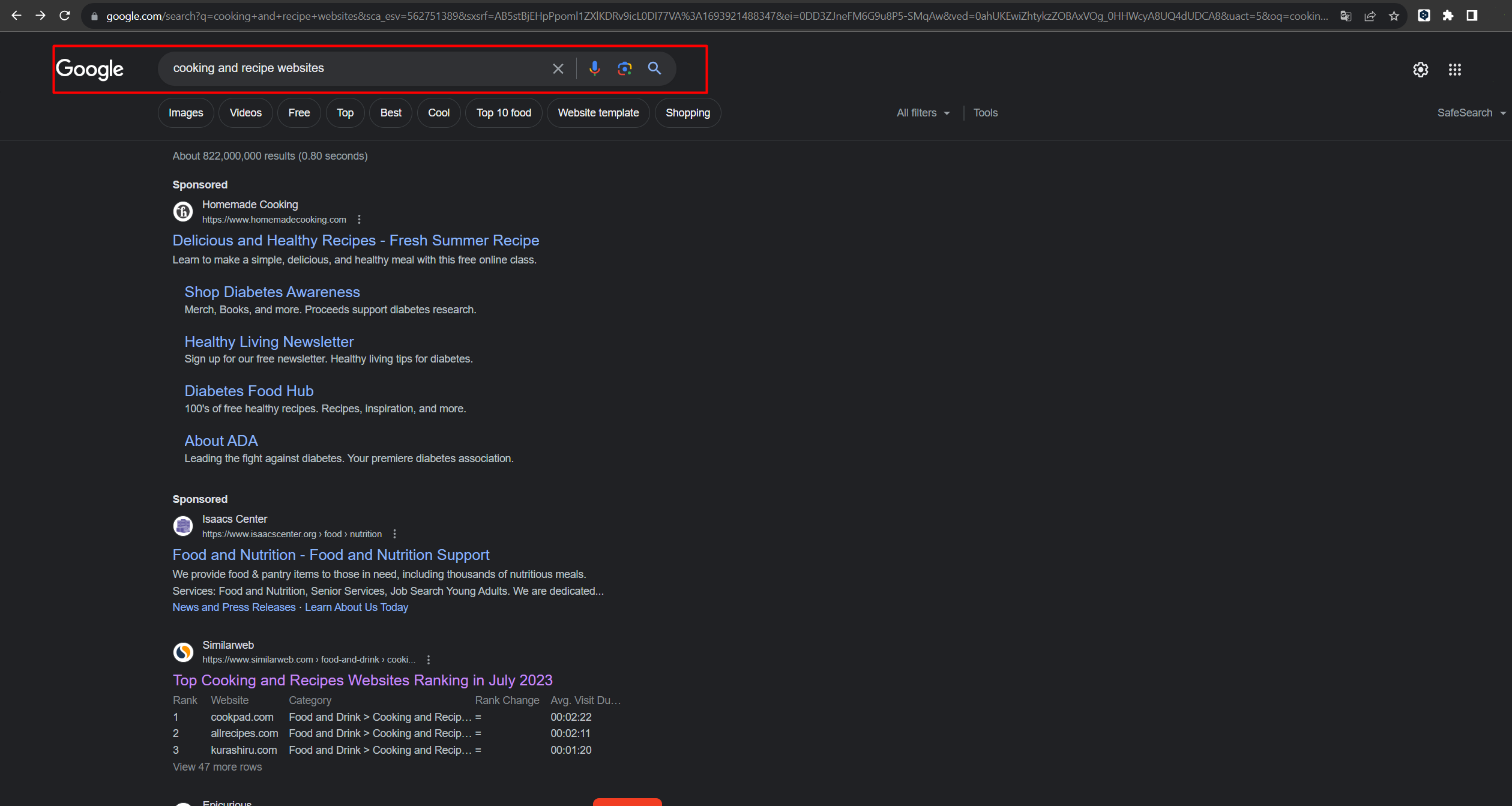
Task: Select the Top 10 food filter chip
Action: [504, 113]
